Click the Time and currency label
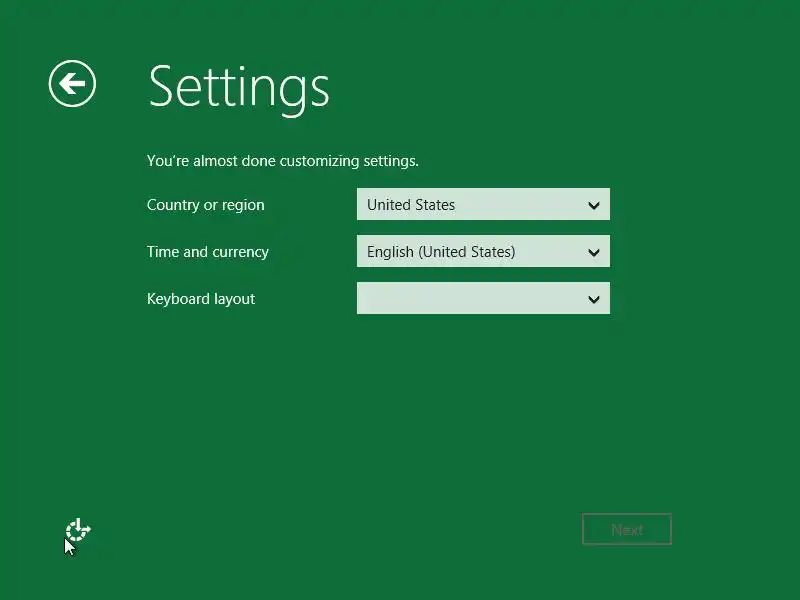 click(x=208, y=252)
